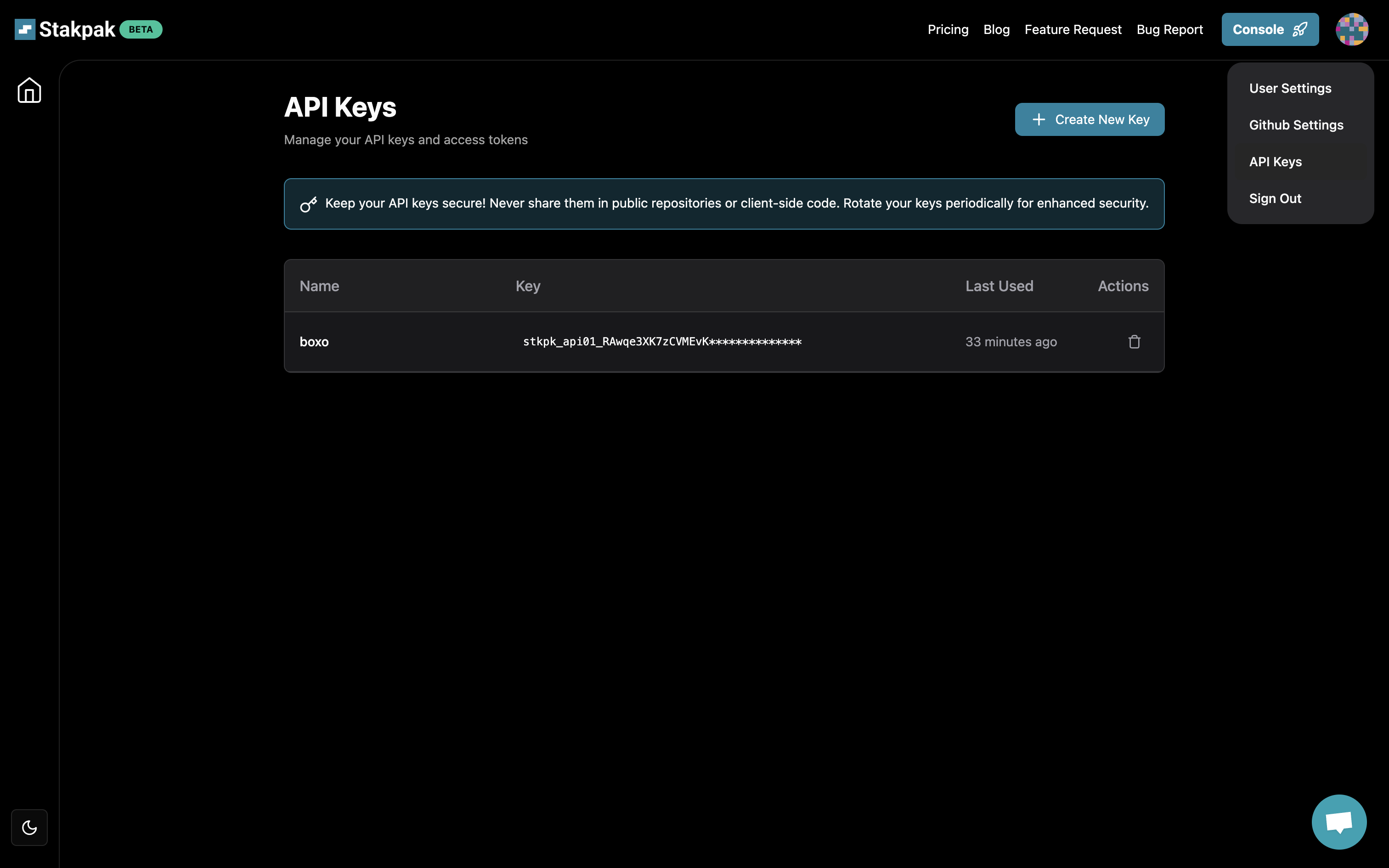Sign Out from the account menu
1389x868 pixels.
pos(1275,198)
